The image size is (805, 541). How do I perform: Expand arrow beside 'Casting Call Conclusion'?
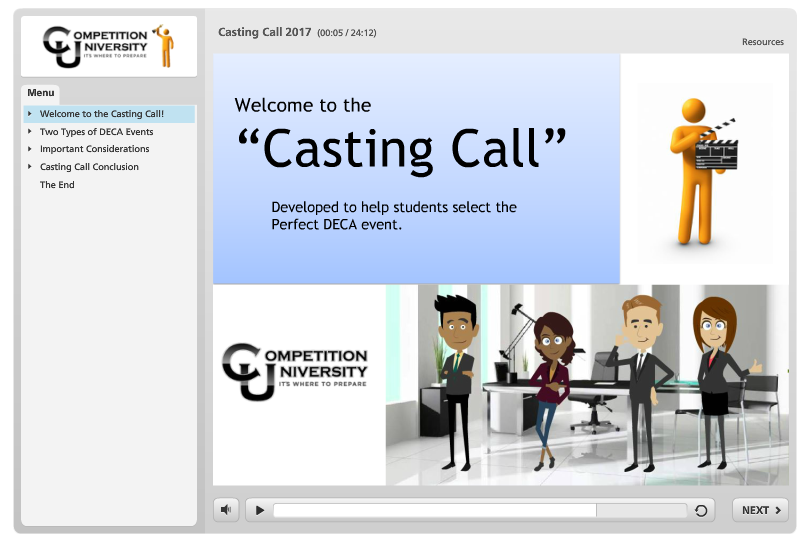click(x=30, y=166)
